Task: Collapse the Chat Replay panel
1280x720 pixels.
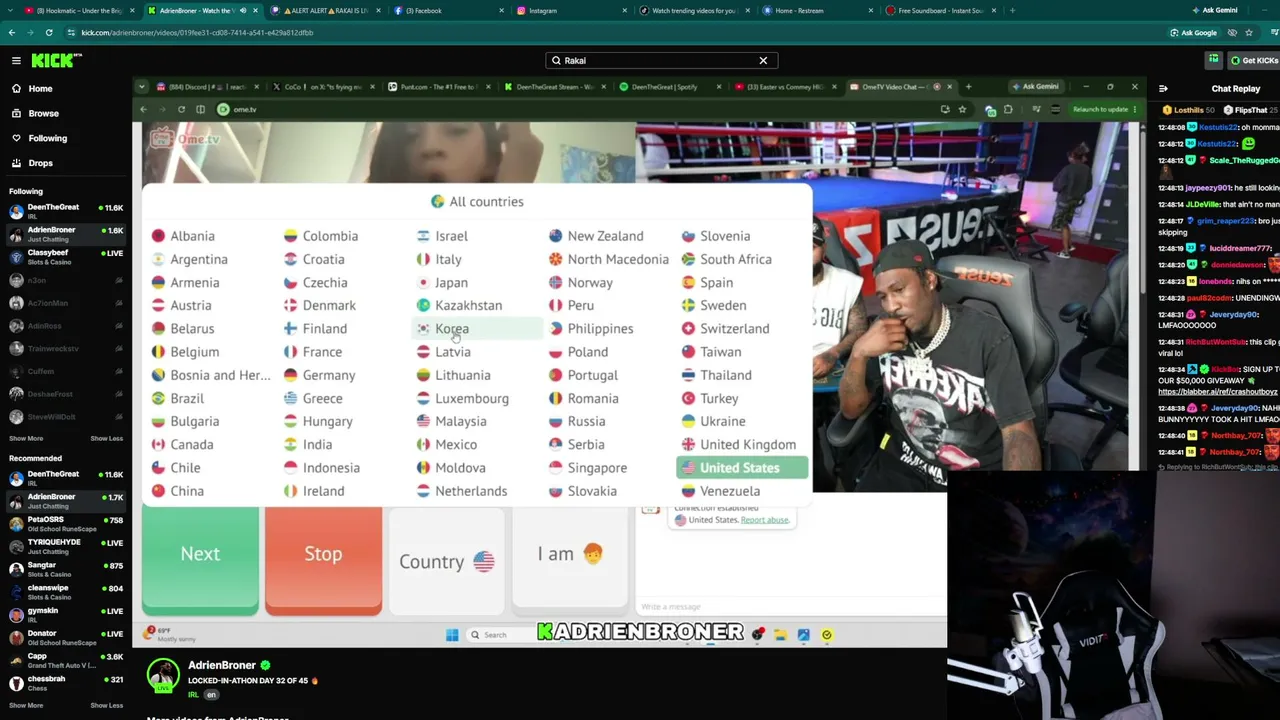Action: [1163, 89]
